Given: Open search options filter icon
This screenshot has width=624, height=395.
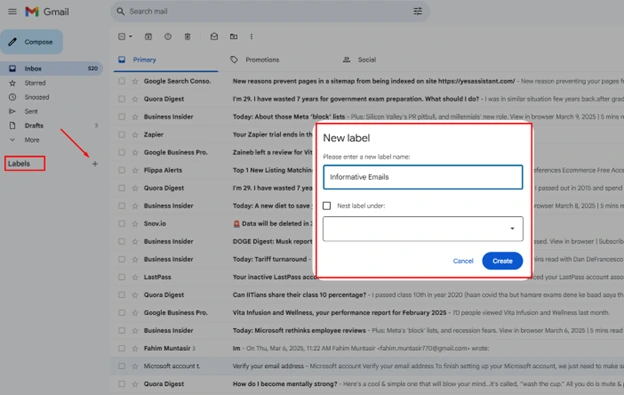Looking at the screenshot, I should (x=417, y=12).
